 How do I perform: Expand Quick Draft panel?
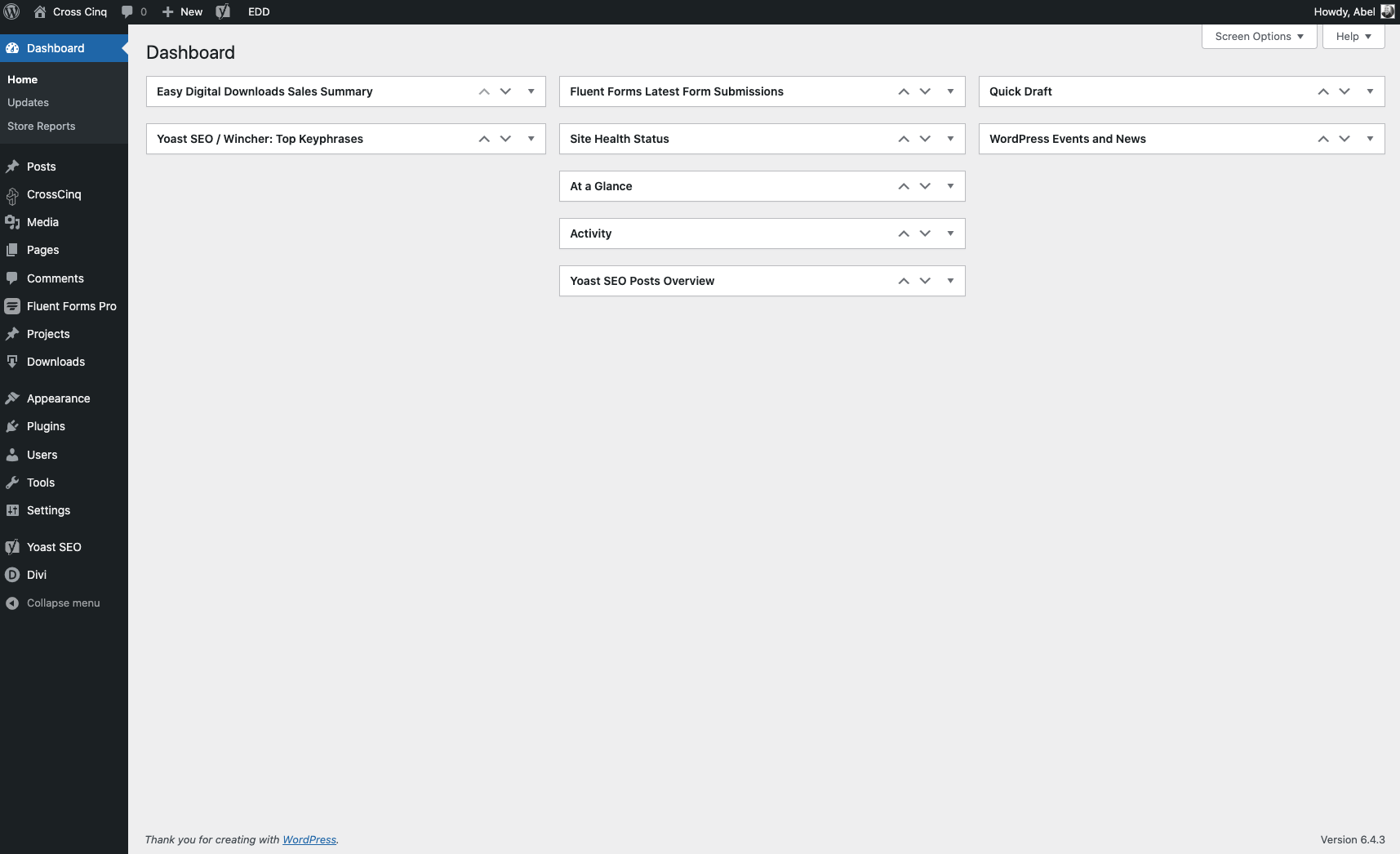point(1370,91)
